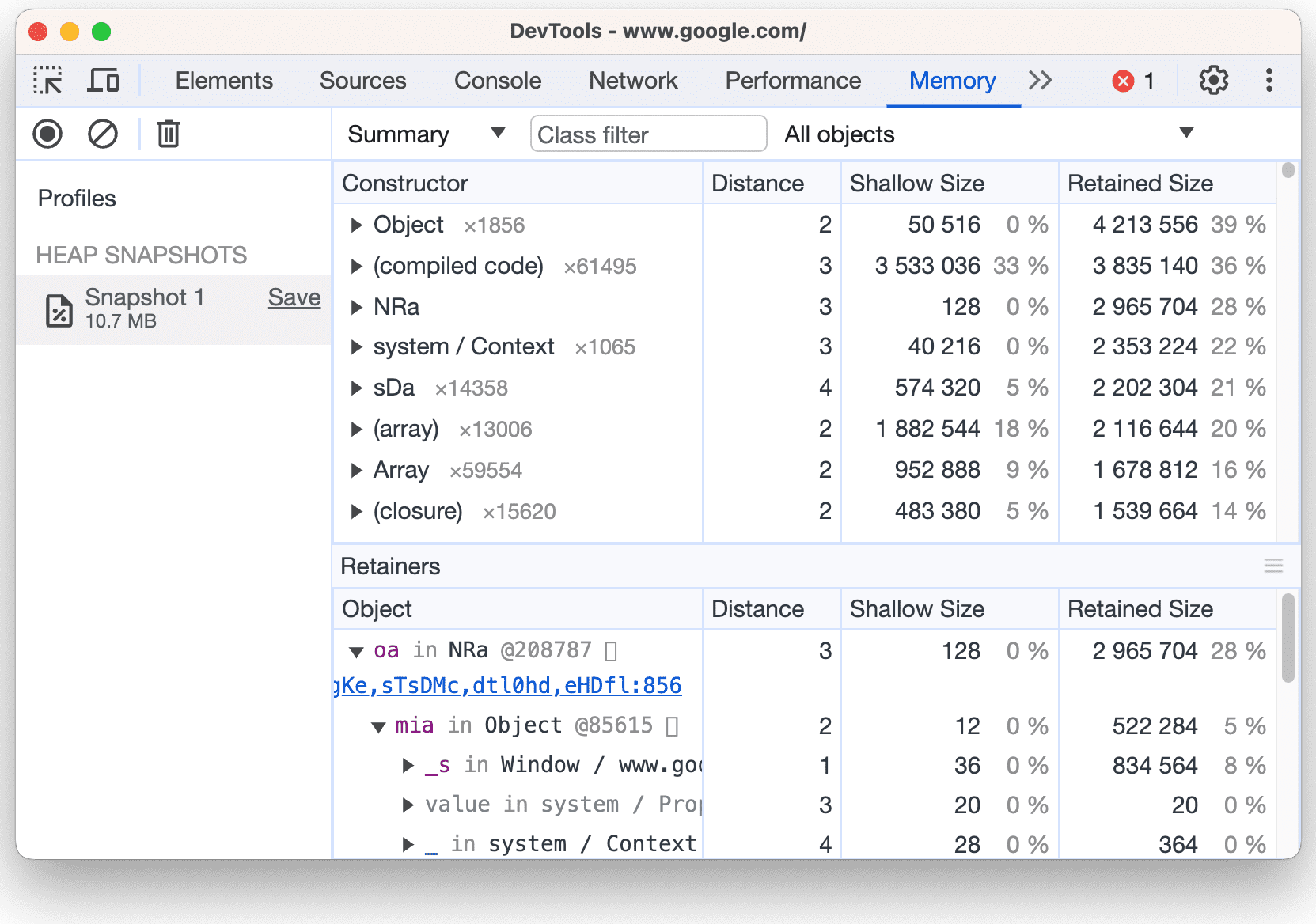
Task: Sort by Retained Size column header in Constructor table
Action: point(1167,184)
